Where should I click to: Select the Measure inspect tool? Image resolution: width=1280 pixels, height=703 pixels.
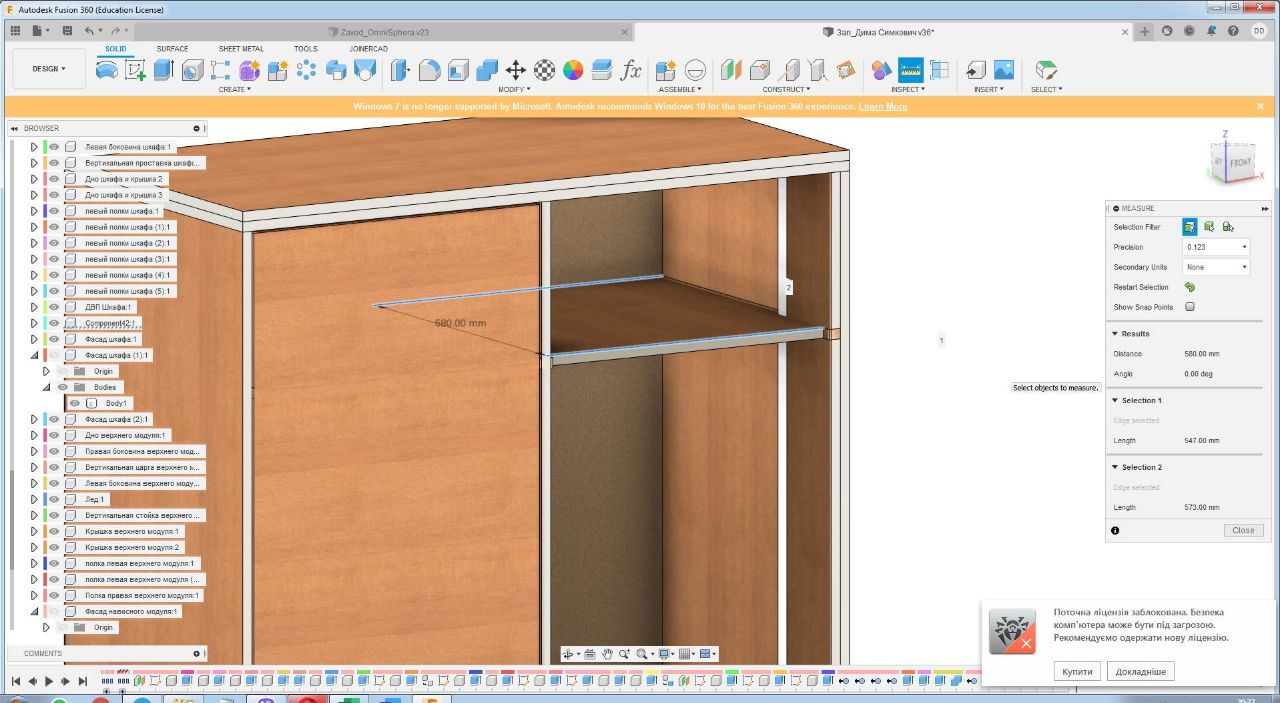click(x=910, y=70)
